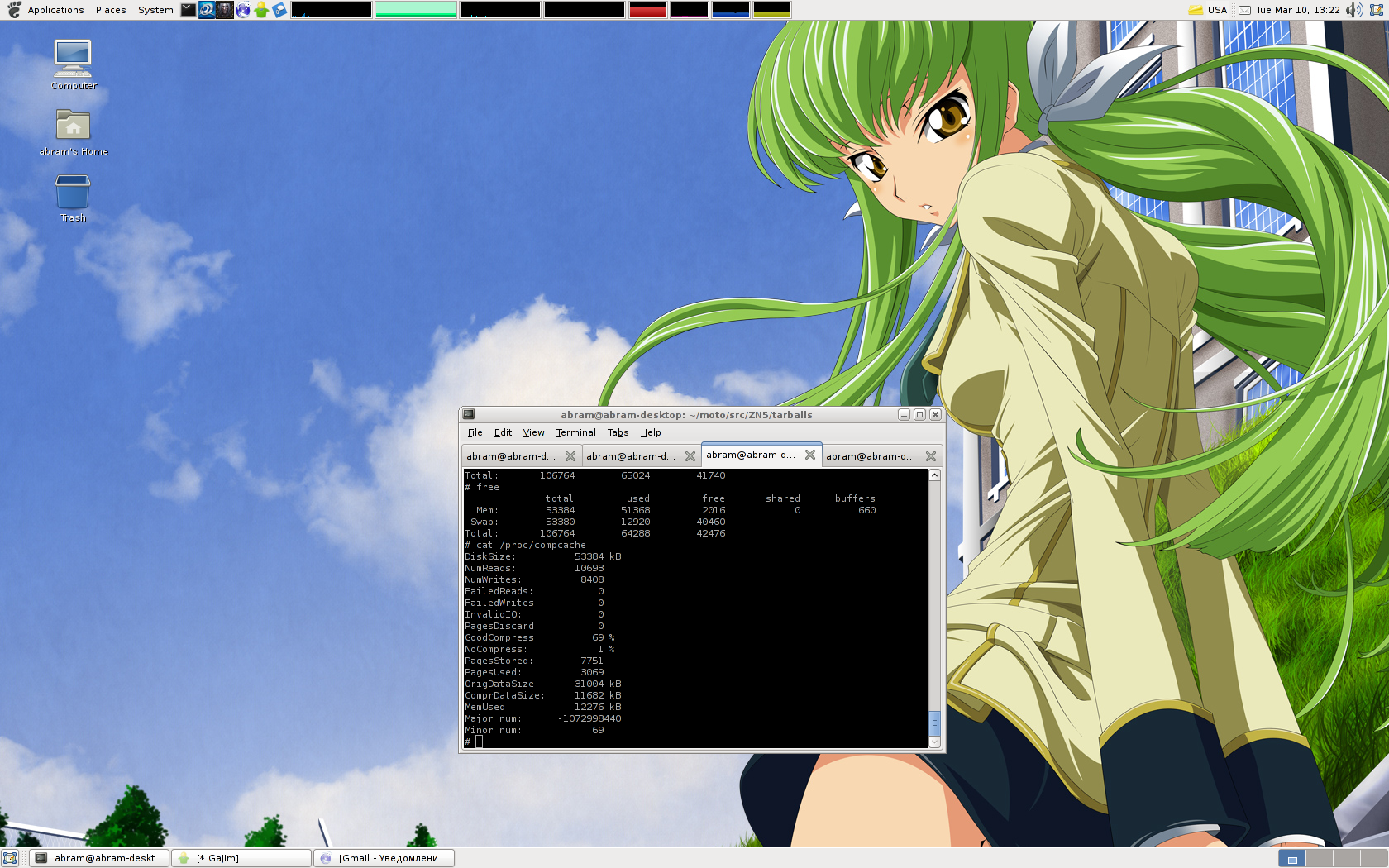Open the System menu
Image resolution: width=1389 pixels, height=868 pixels.
tap(155, 10)
